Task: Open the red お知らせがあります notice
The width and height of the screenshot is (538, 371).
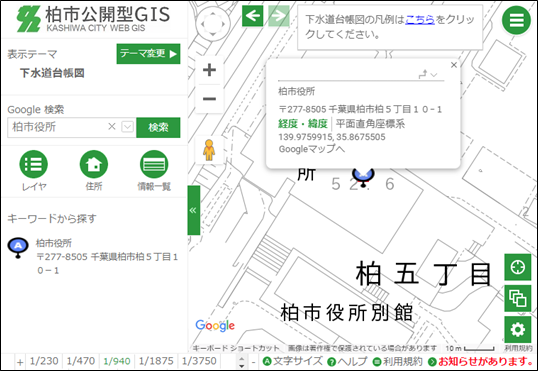Action: (481, 361)
